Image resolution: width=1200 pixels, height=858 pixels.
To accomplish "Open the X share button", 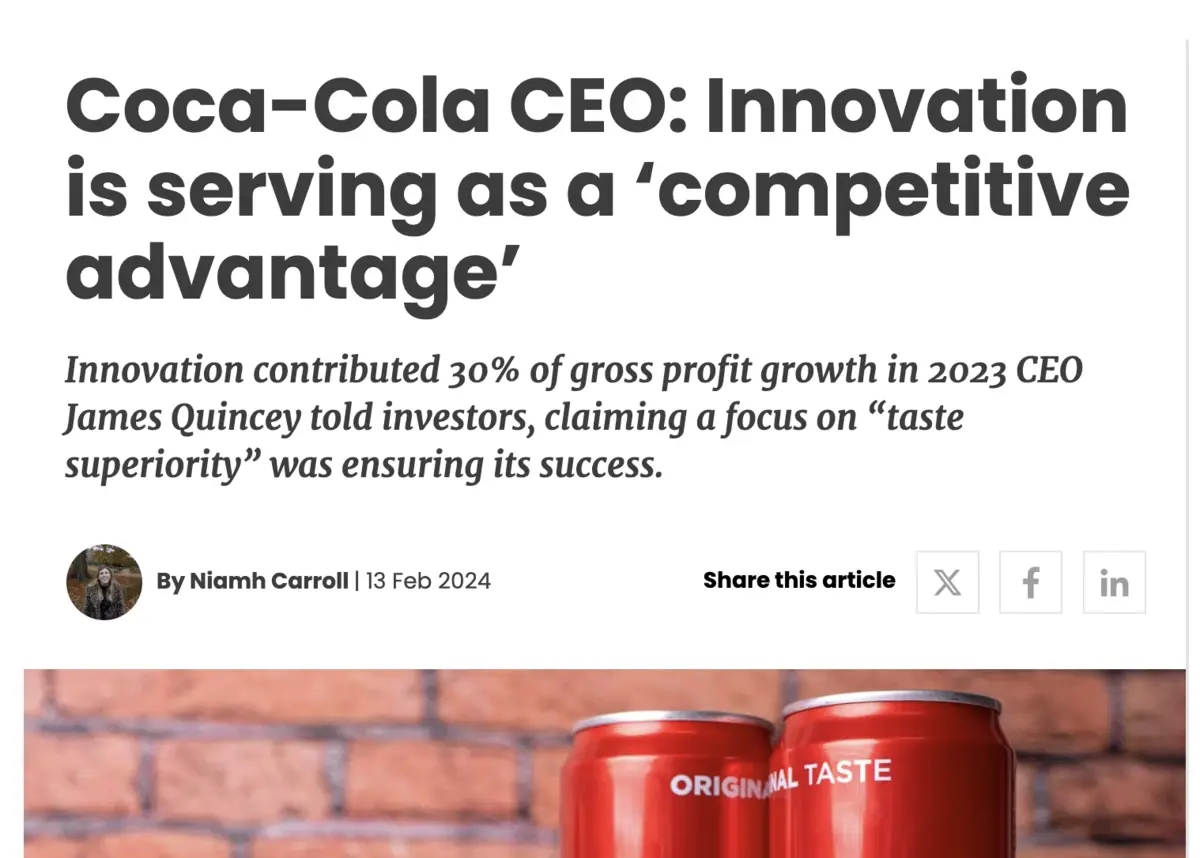I will [947, 582].
